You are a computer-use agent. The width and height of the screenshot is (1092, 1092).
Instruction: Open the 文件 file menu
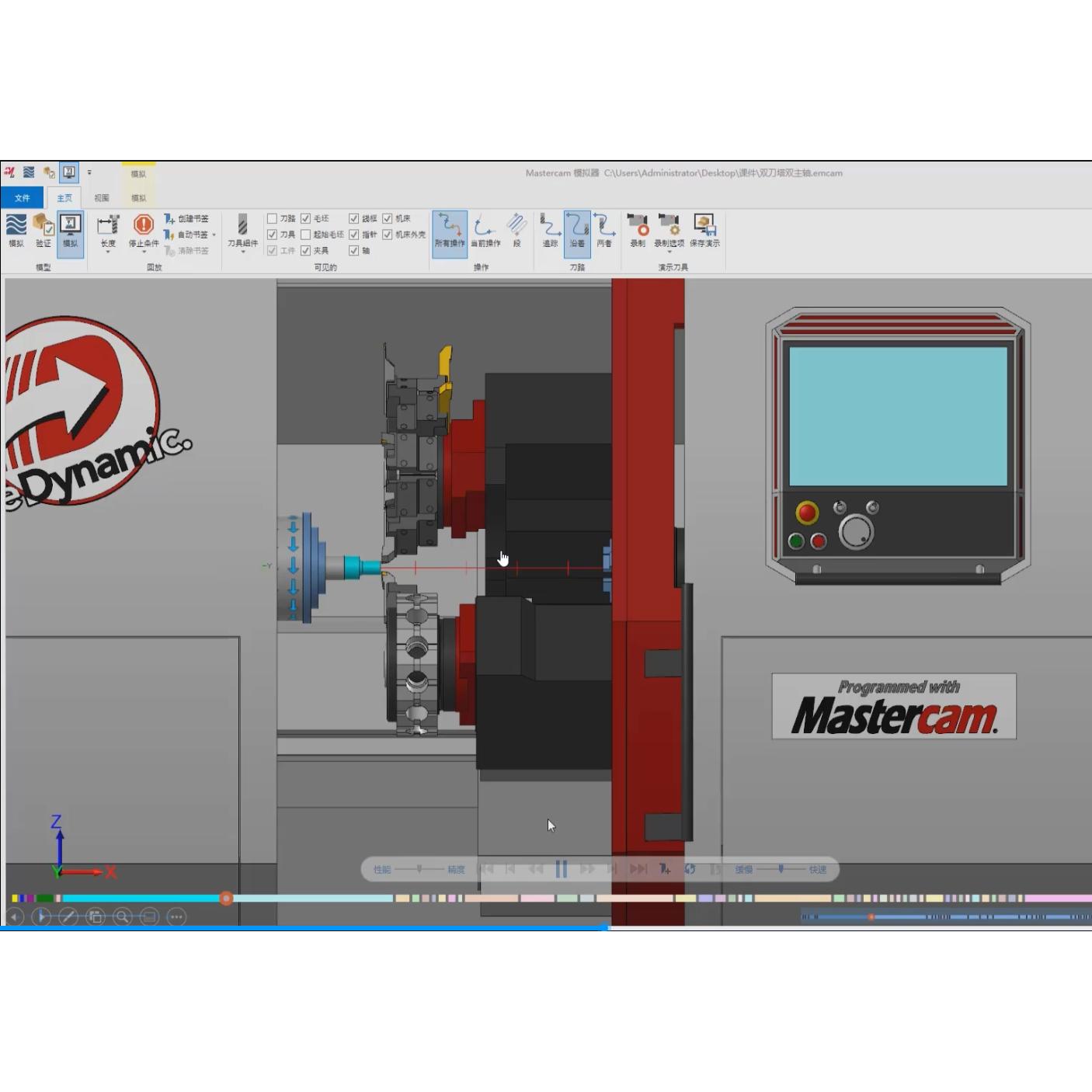[x=22, y=198]
